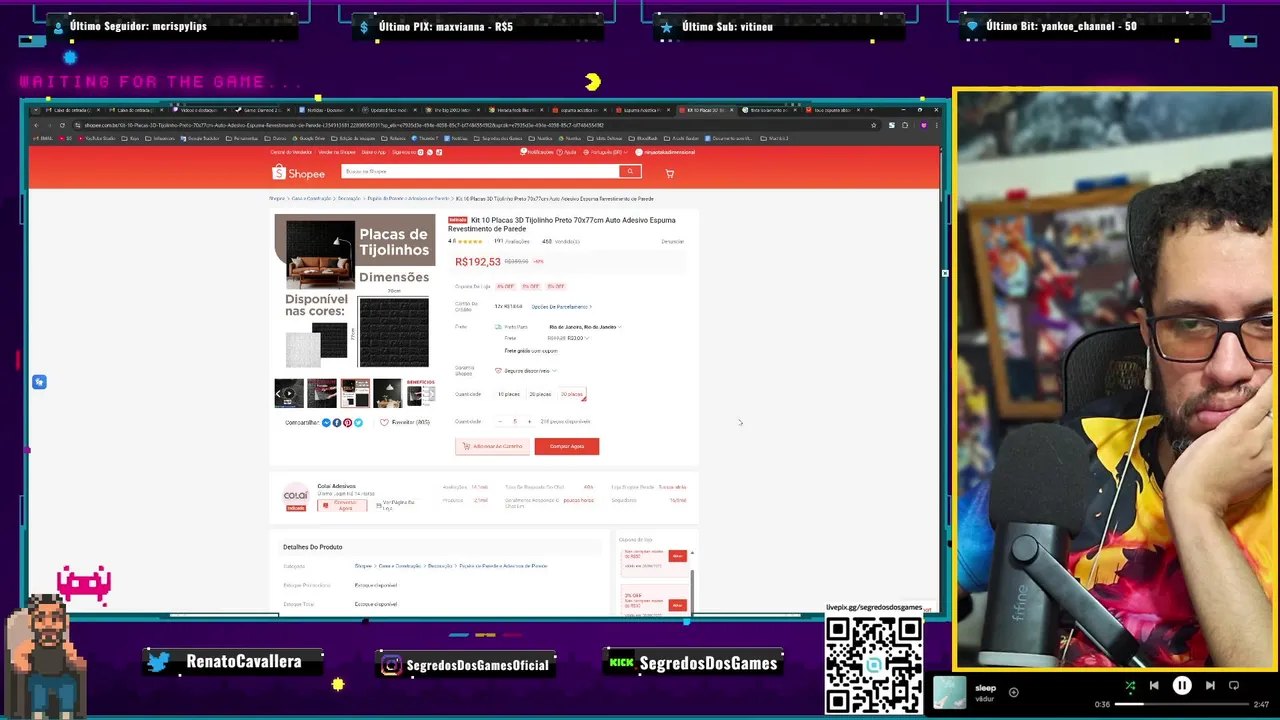The height and width of the screenshot is (720, 1280).
Task: Click the livepix QR code
Action: pos(874,665)
